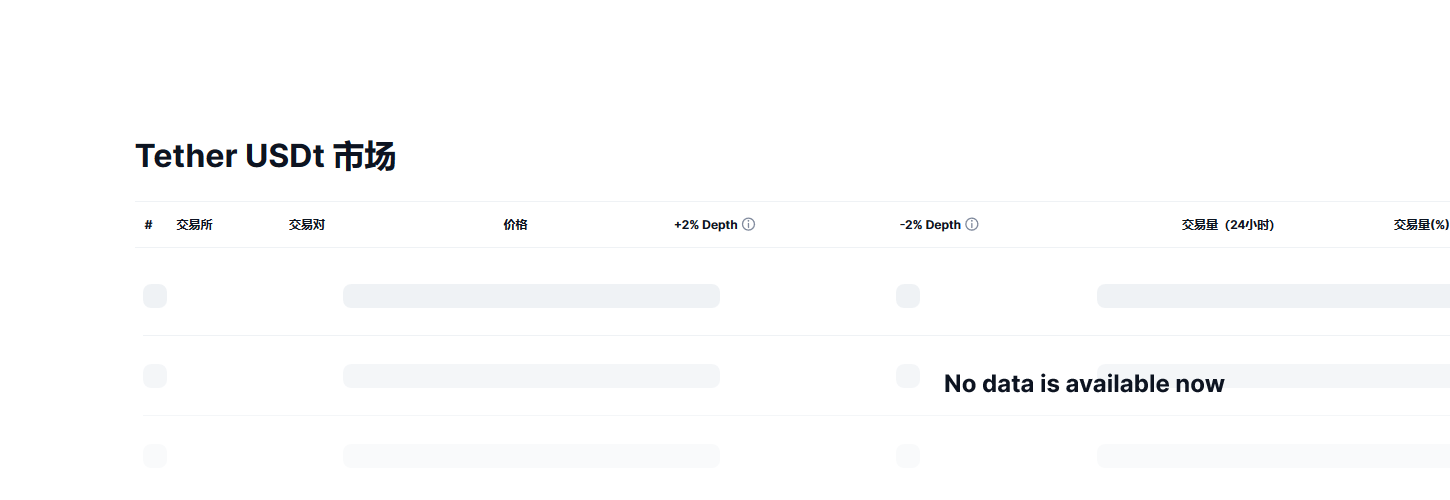Screen dimensions: 1450x500
Task: Click the info icon beside +2% Depth
Action: 748,225
